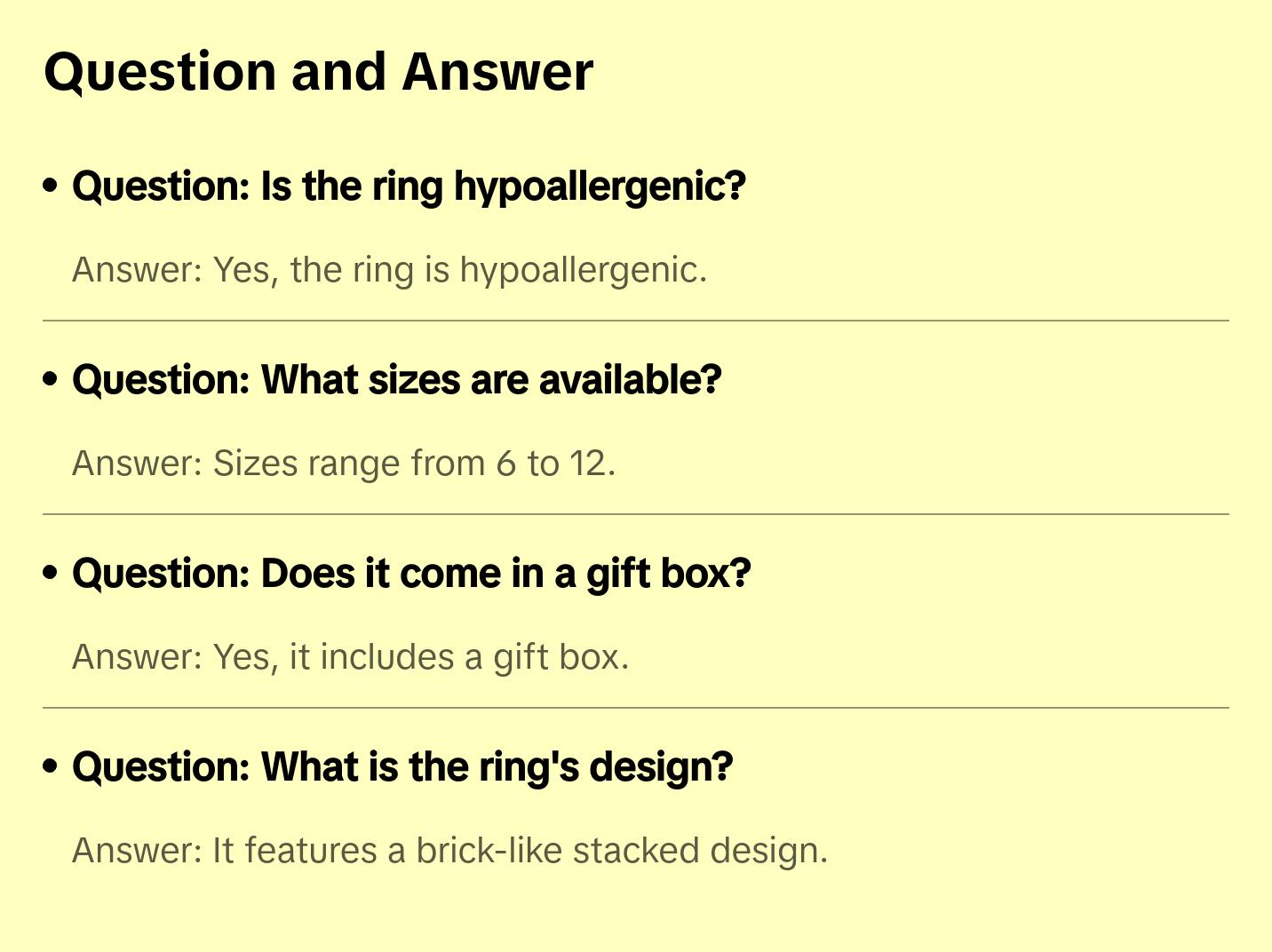Click the answer about brick-like stacked design
The image size is (1272, 952).
[449, 851]
